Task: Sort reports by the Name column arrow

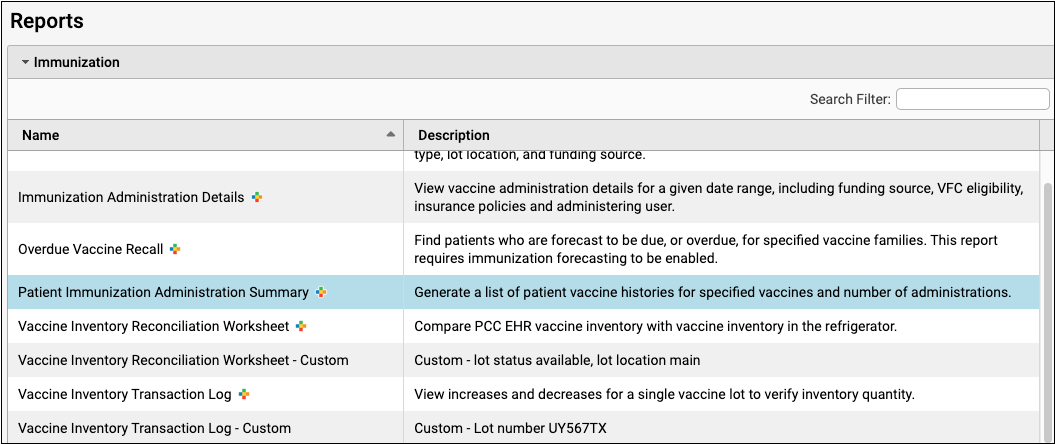Action: click(390, 134)
